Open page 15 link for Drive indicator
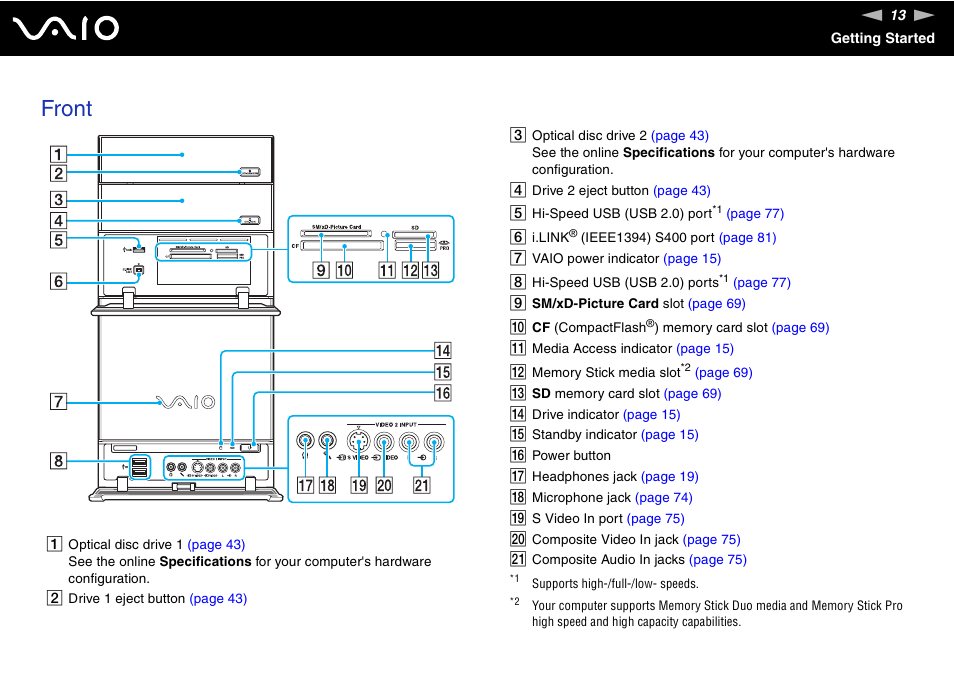Image resolution: width=954 pixels, height=674 pixels. click(652, 415)
